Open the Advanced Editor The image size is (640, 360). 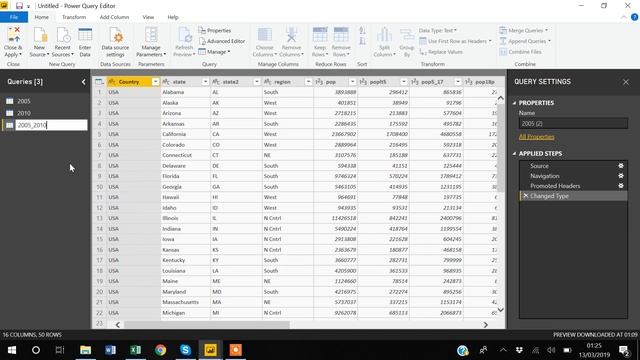click(222, 41)
